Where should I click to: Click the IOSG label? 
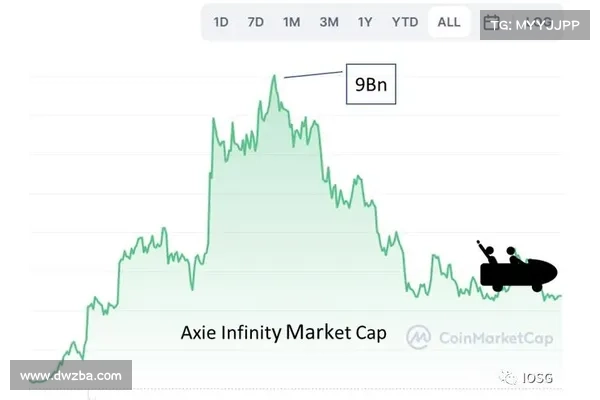538,378
